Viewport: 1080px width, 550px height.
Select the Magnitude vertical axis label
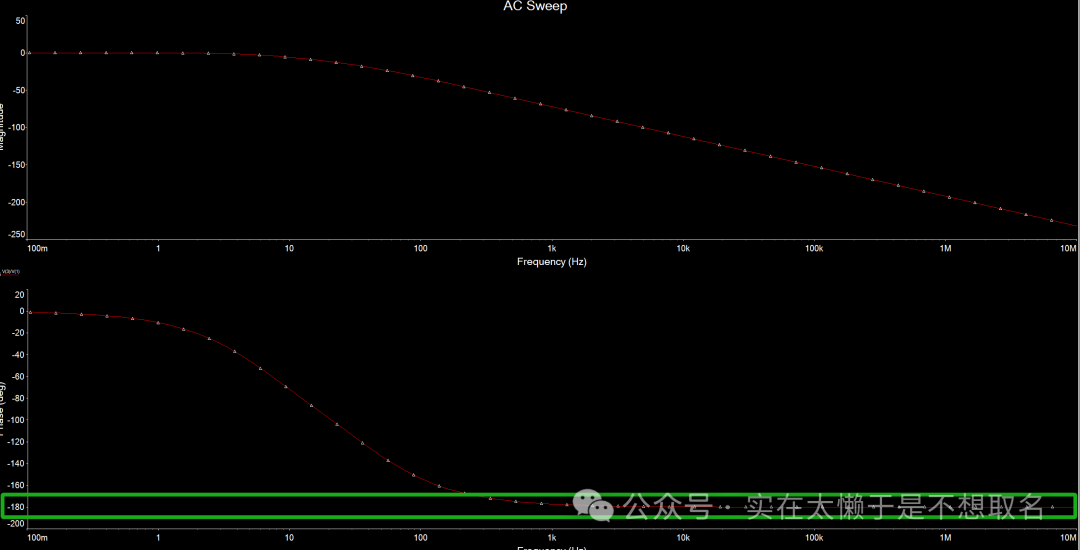[x=3, y=125]
